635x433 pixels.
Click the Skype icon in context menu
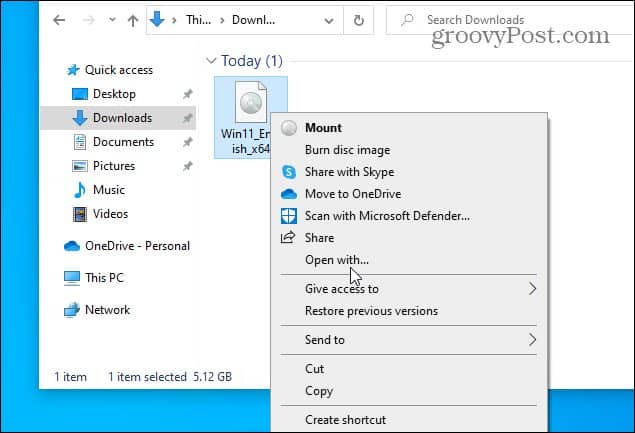tap(289, 172)
